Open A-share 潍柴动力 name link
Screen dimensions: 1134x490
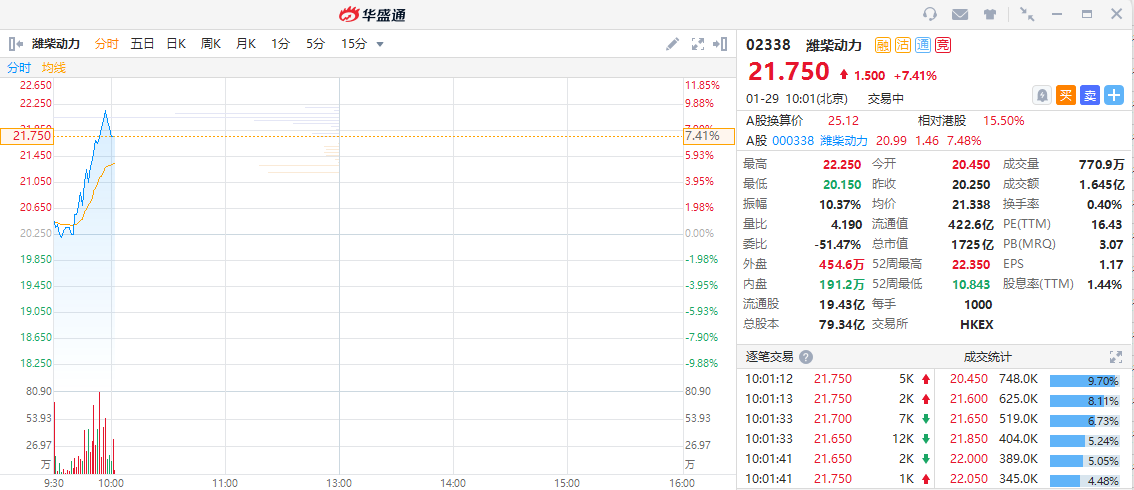[844, 141]
